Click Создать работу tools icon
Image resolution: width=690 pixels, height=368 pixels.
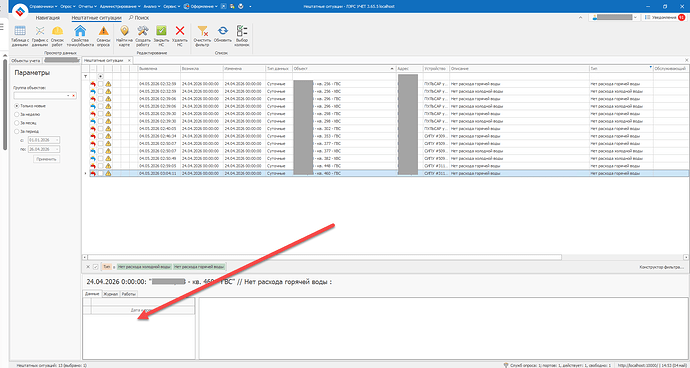(143, 36)
